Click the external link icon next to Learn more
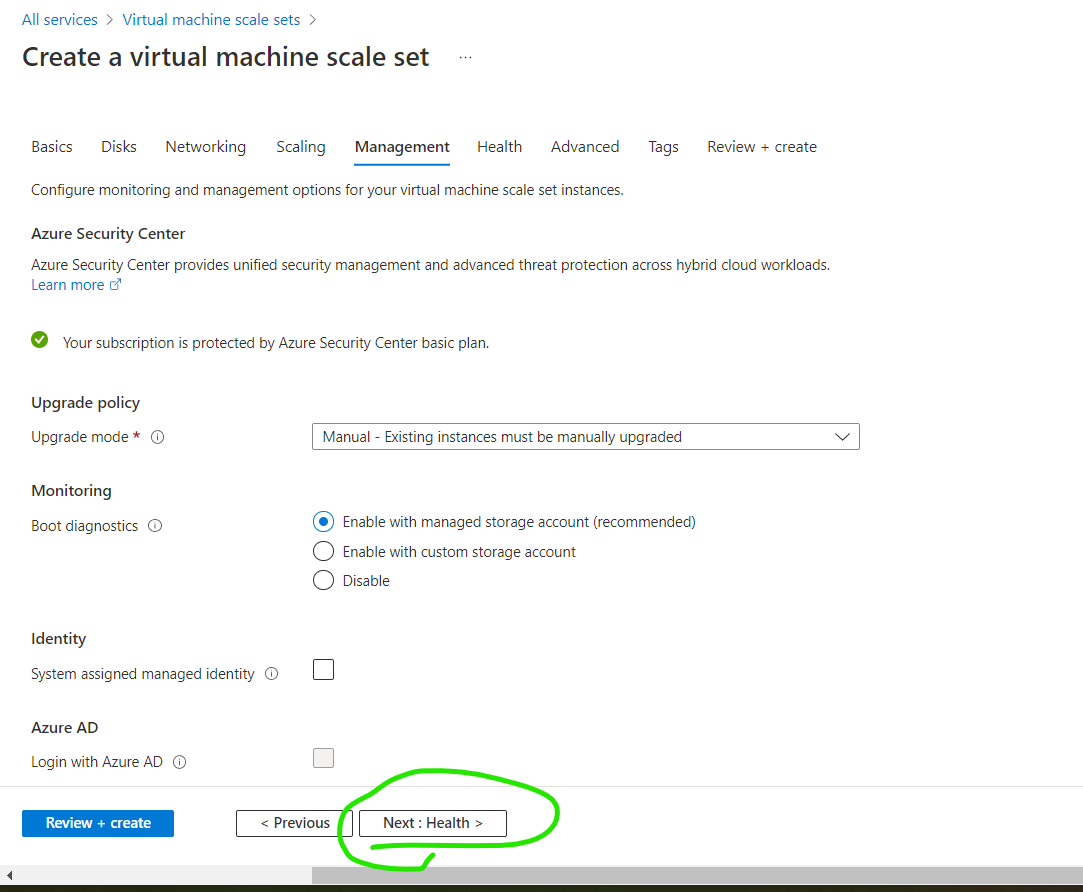 click(115, 284)
